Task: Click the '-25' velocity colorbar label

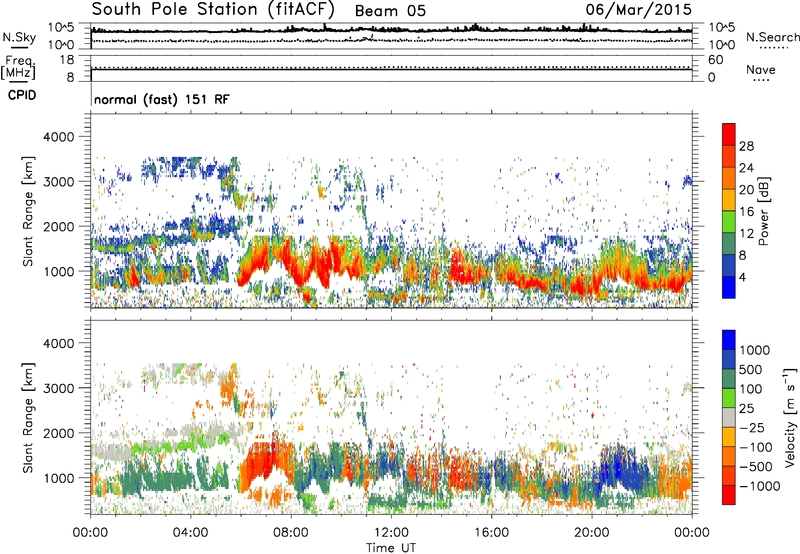Action: click(752, 428)
